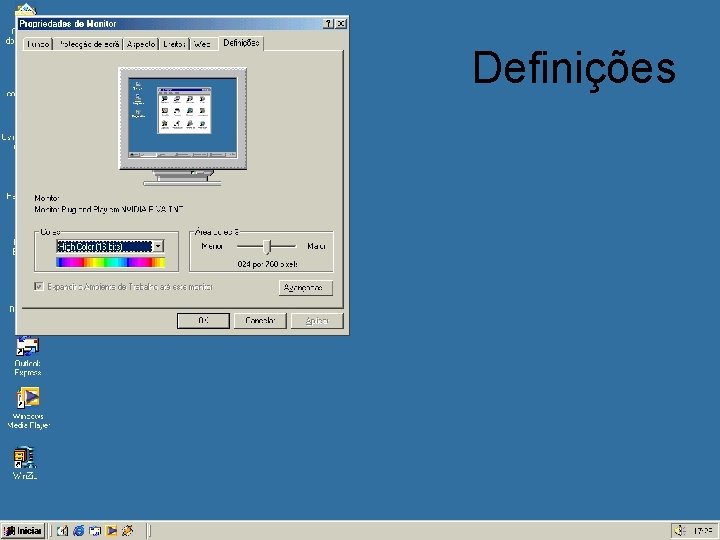This screenshot has height=540, width=720.
Task: Click the Show Desktop quick launch icon
Action: click(x=62, y=531)
